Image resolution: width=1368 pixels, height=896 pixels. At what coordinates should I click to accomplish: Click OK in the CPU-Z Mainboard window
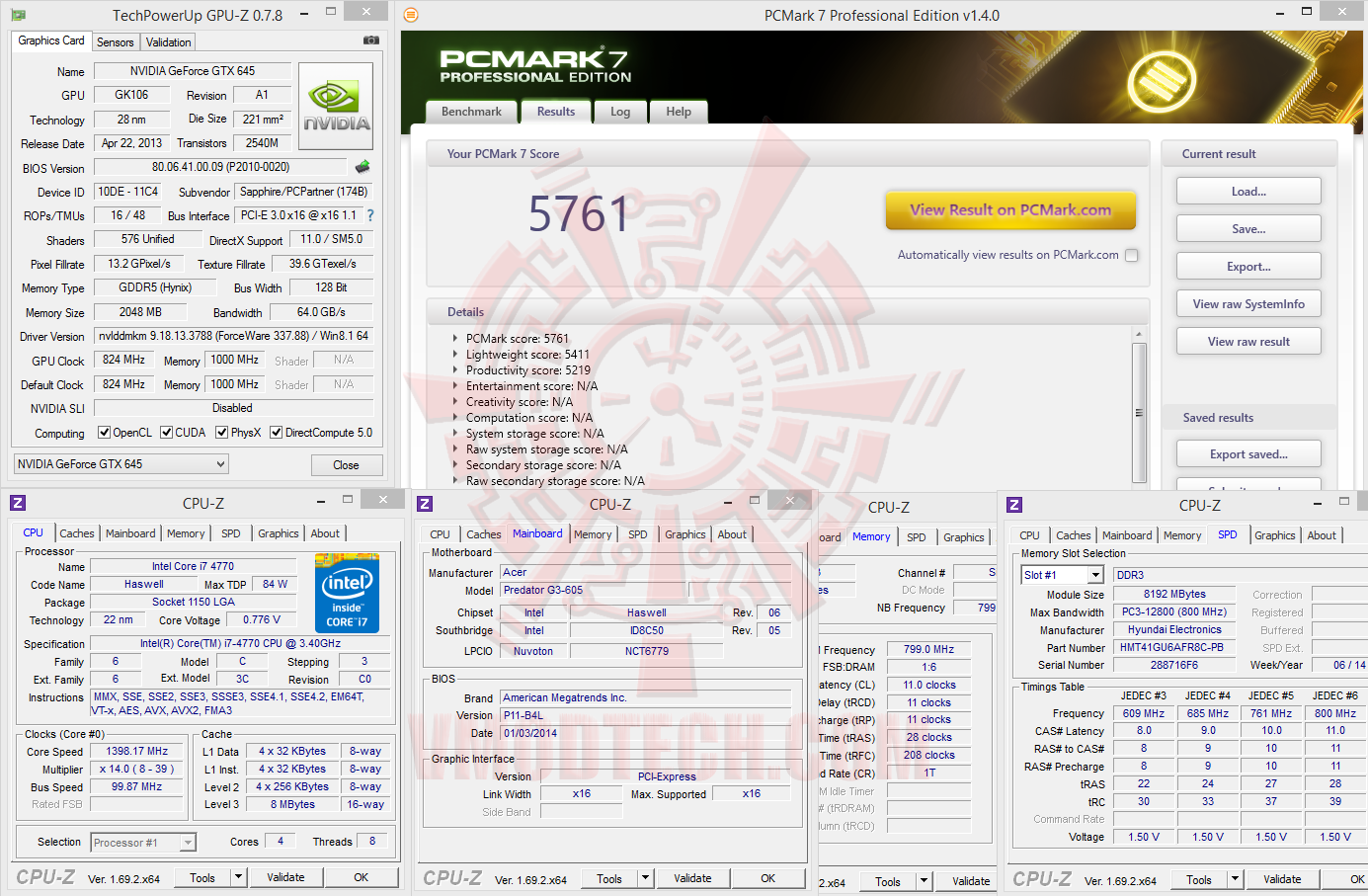[767, 878]
